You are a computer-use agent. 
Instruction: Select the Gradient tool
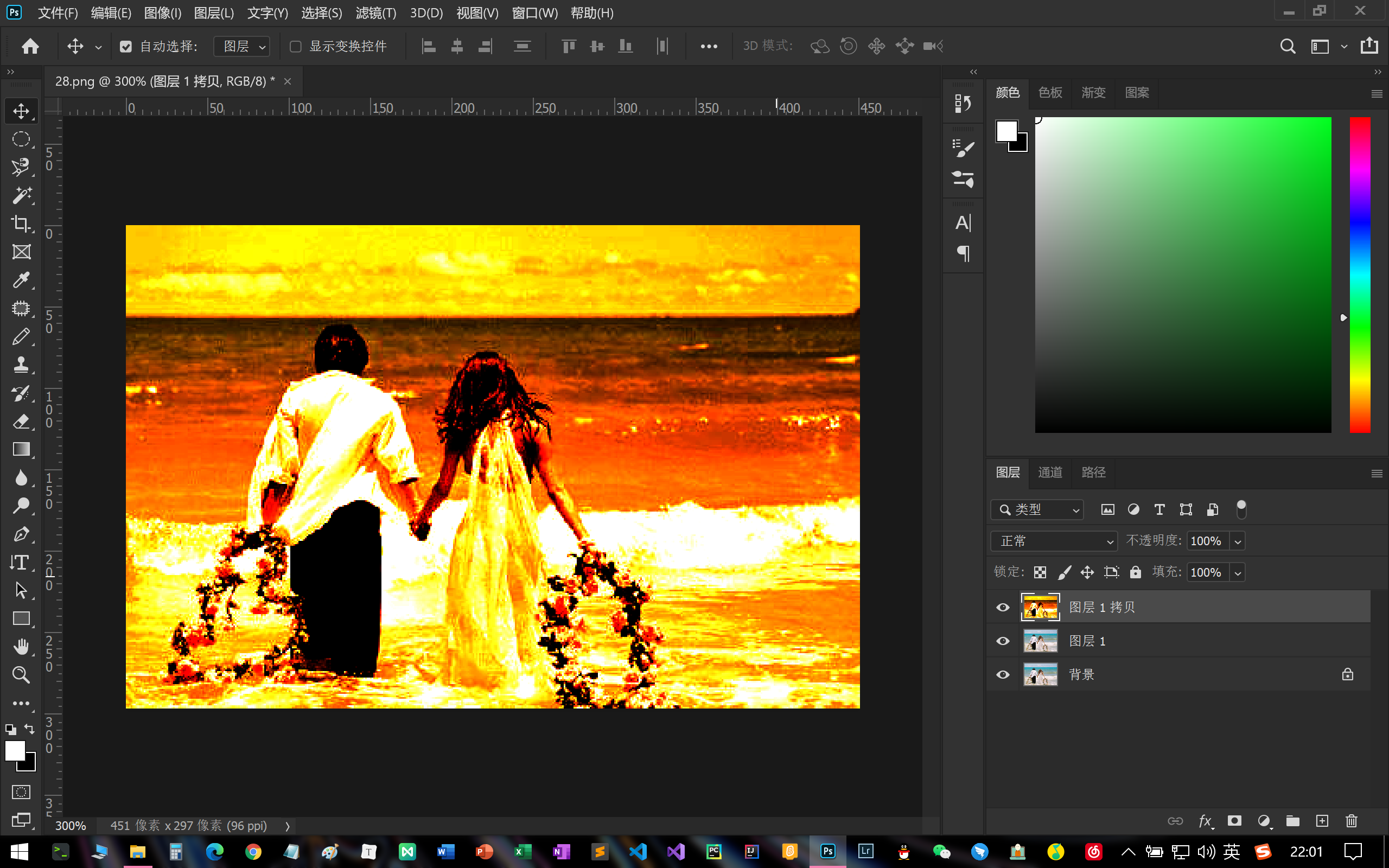tap(21, 450)
